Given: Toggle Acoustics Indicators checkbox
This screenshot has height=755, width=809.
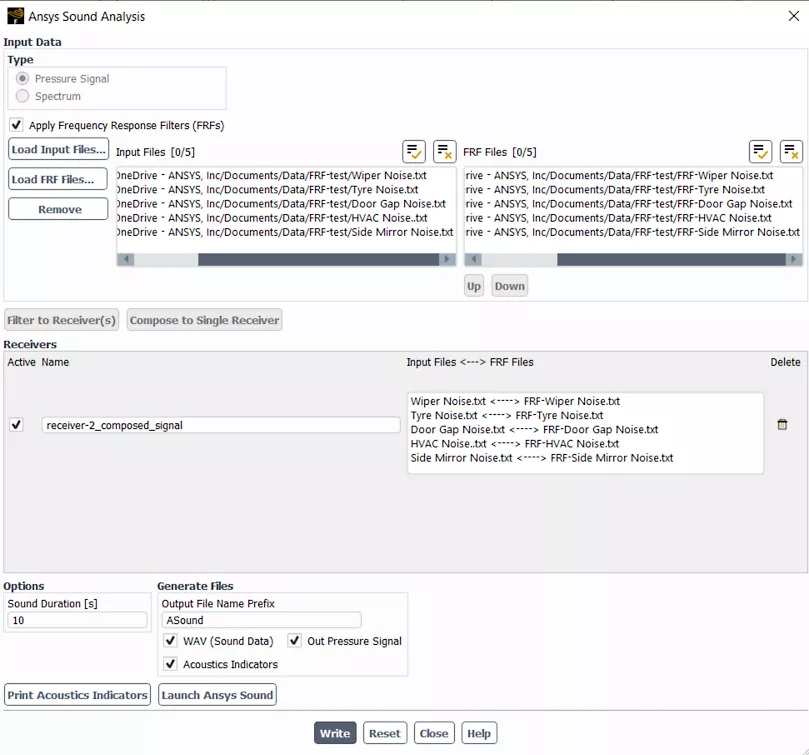Looking at the screenshot, I should point(170,664).
